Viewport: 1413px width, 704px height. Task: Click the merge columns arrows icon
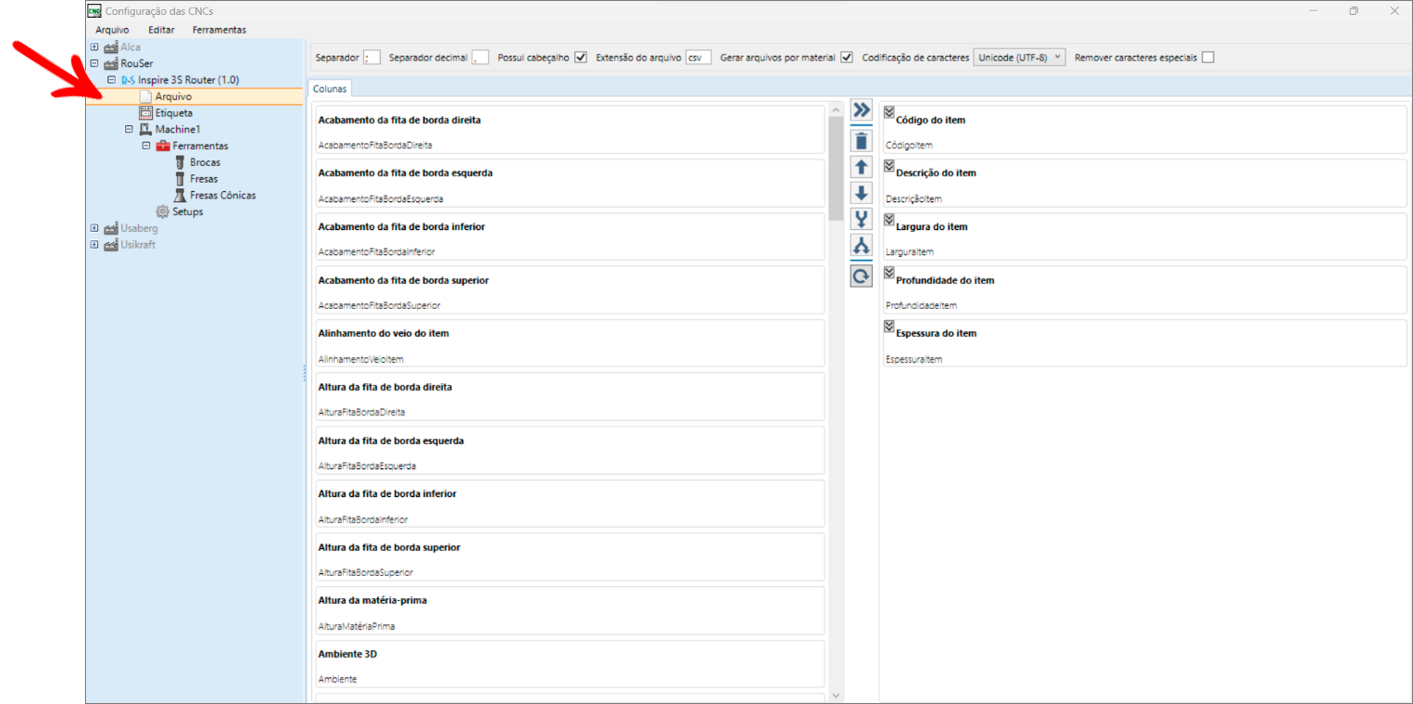861,219
